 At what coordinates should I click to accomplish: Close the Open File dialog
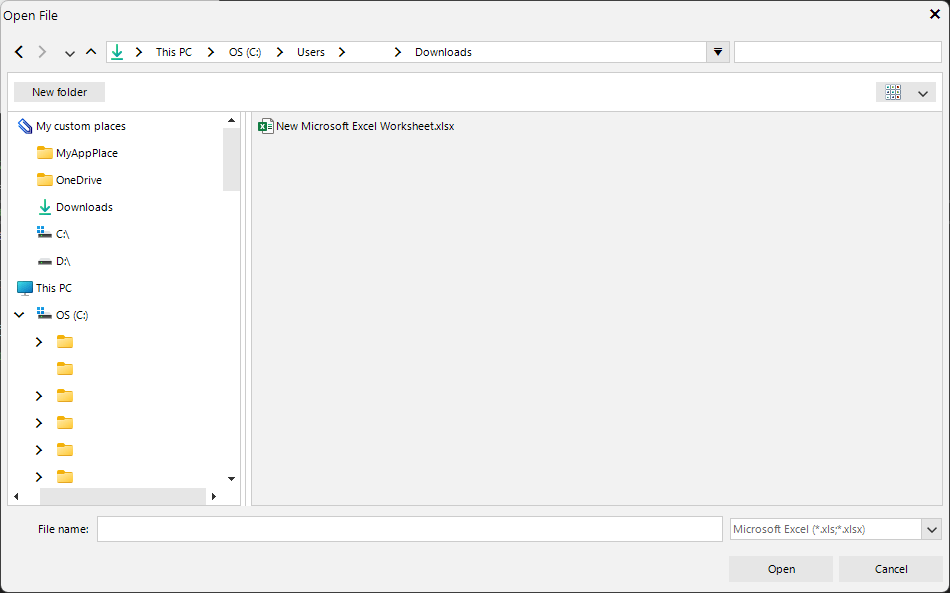coord(935,15)
